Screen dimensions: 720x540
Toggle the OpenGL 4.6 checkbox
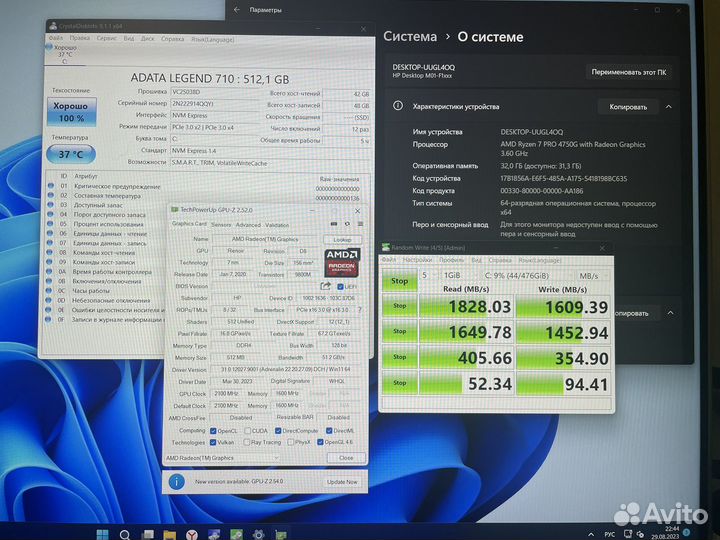[320, 442]
